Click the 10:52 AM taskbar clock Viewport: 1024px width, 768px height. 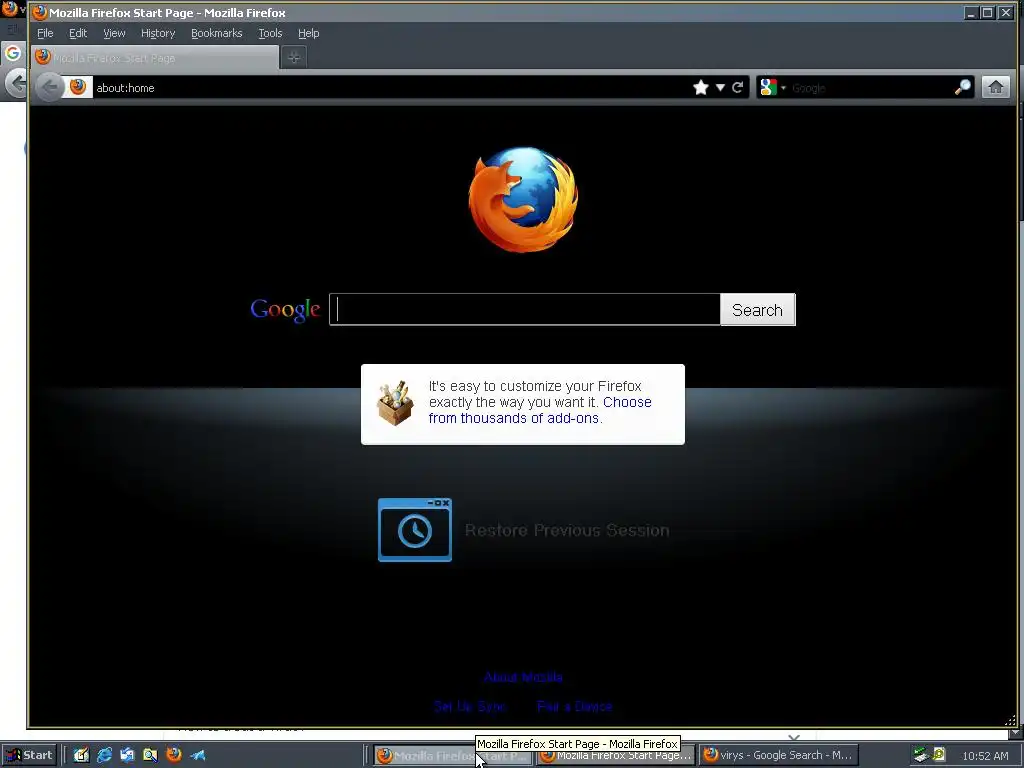click(x=985, y=756)
